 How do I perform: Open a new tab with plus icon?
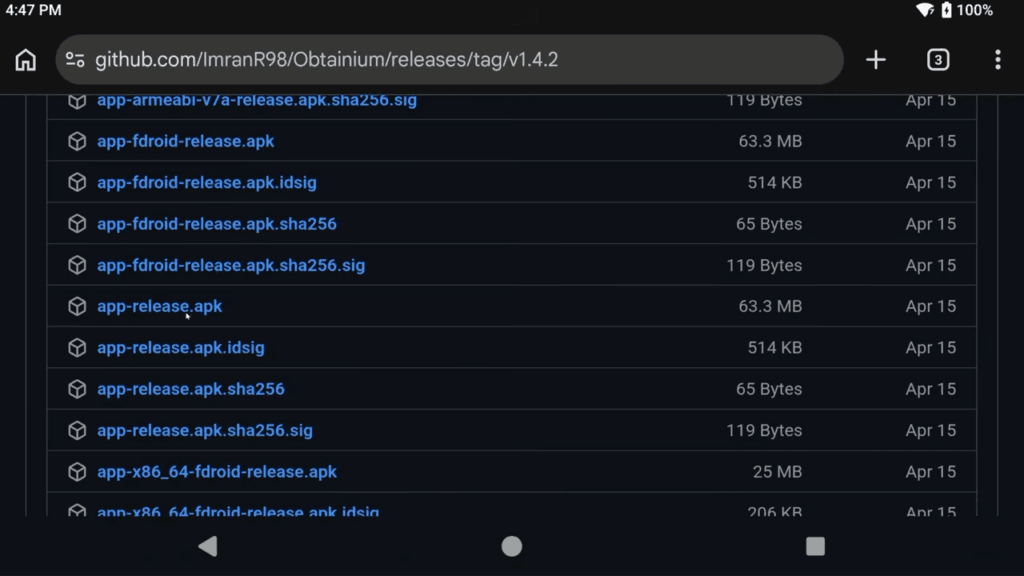[876, 59]
